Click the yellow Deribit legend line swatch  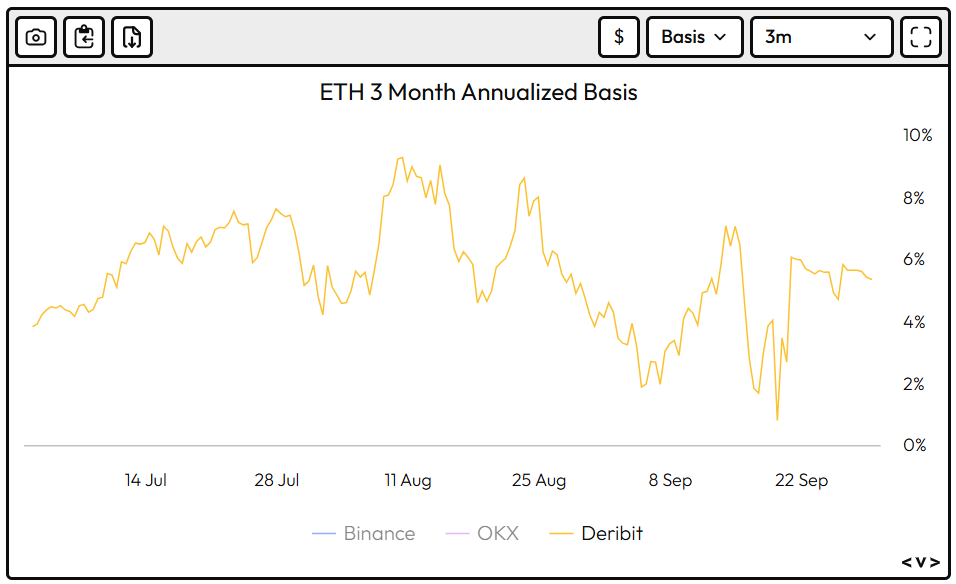562,534
